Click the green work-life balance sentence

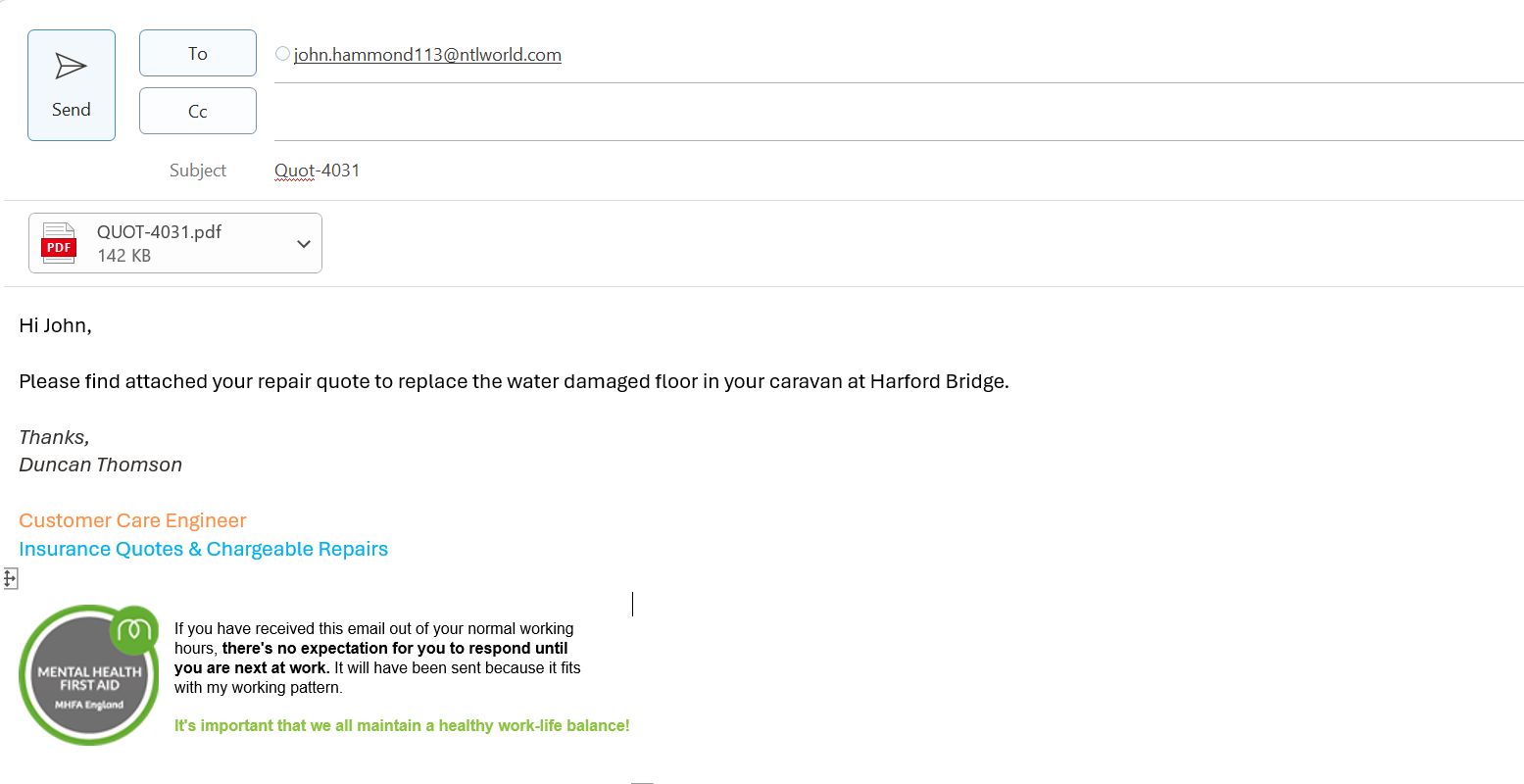401,725
